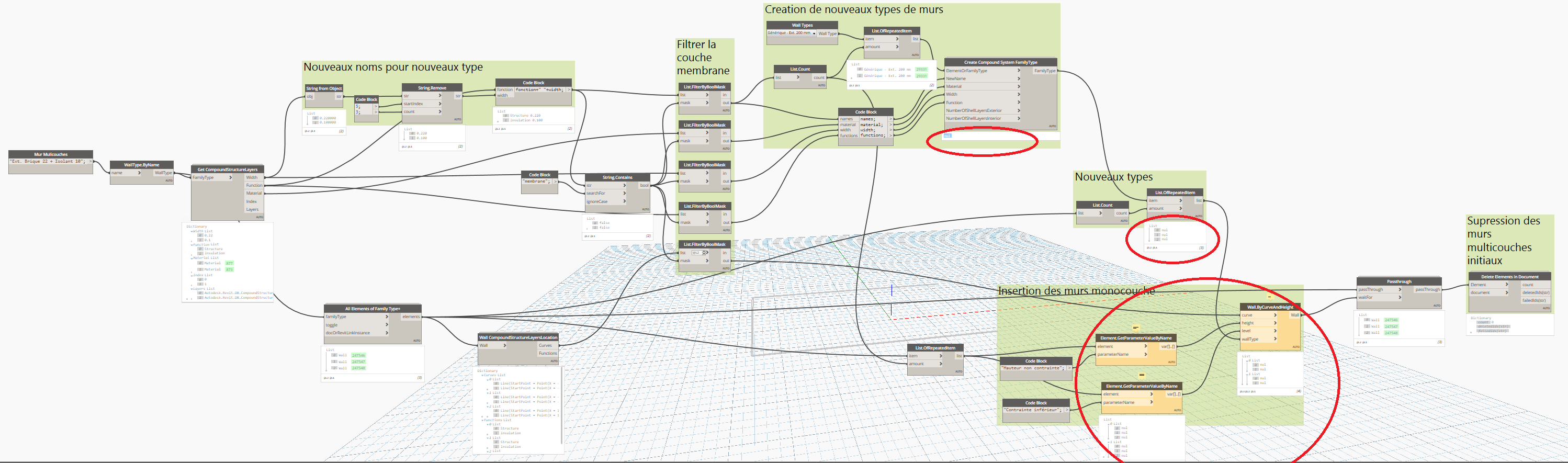Click the Mur Mulicouches string input text
This screenshot has height=463, width=1568.
pyautogui.click(x=49, y=162)
